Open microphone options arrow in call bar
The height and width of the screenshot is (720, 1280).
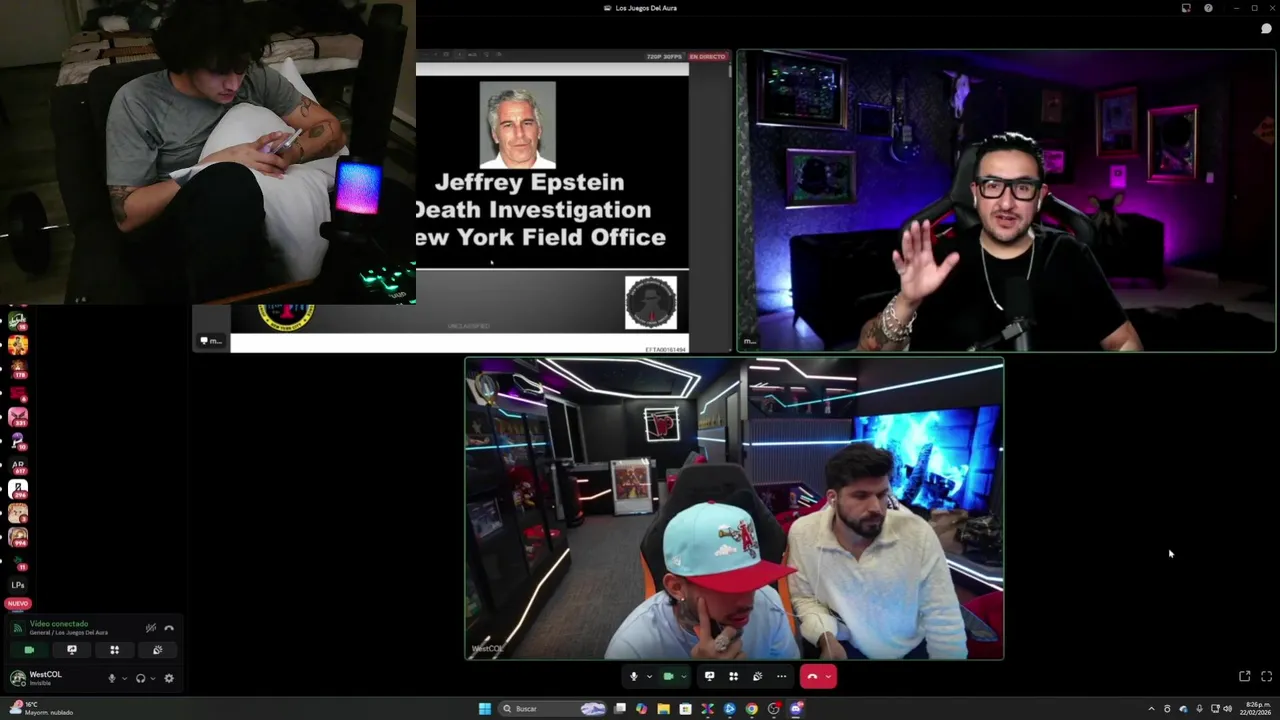coord(649,676)
